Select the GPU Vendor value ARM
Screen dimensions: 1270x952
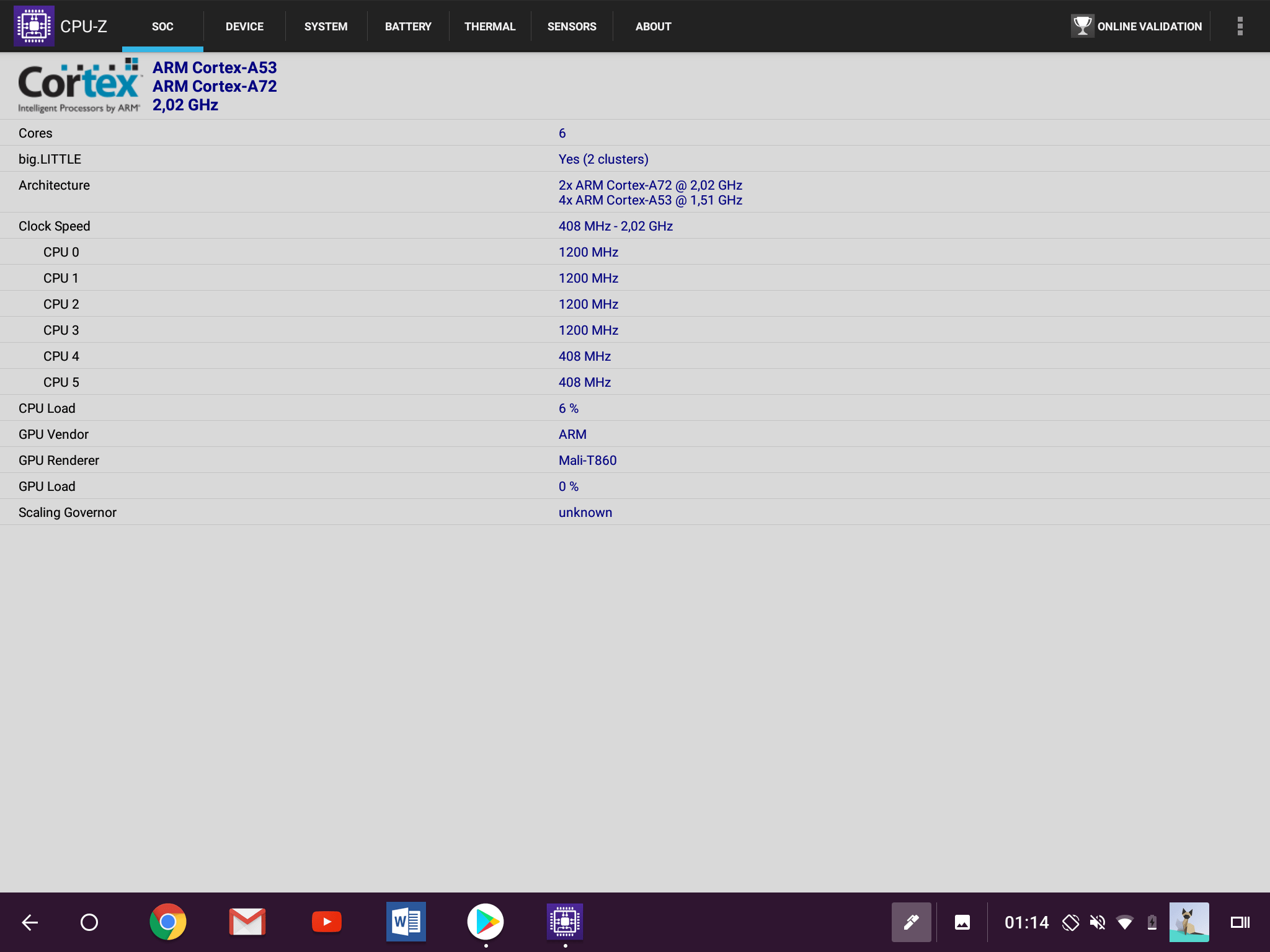point(572,434)
